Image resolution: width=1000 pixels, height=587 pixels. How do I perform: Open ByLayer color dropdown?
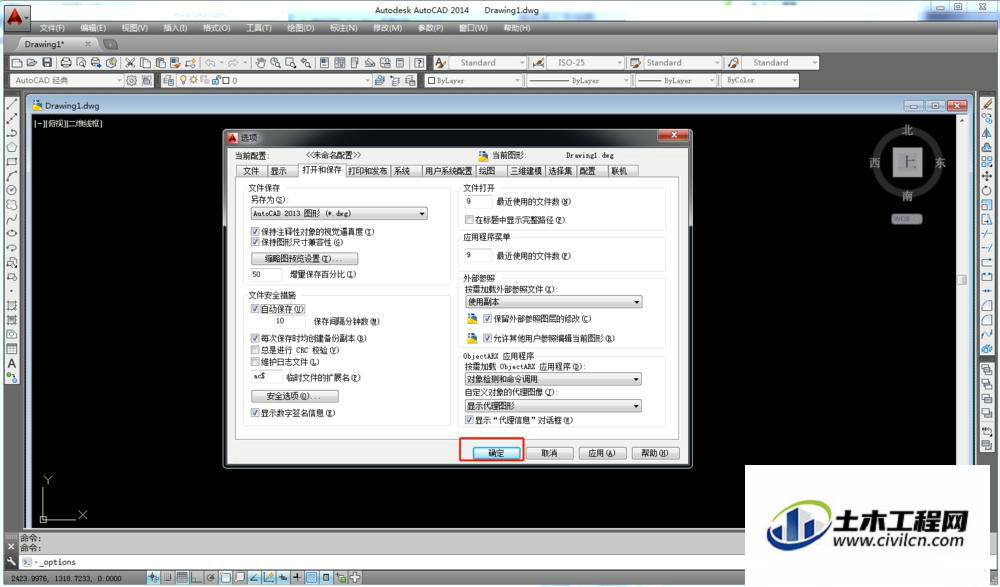click(x=474, y=80)
